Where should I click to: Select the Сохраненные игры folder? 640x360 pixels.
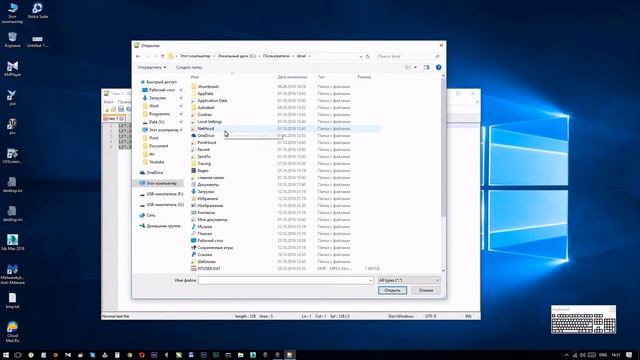(212, 248)
